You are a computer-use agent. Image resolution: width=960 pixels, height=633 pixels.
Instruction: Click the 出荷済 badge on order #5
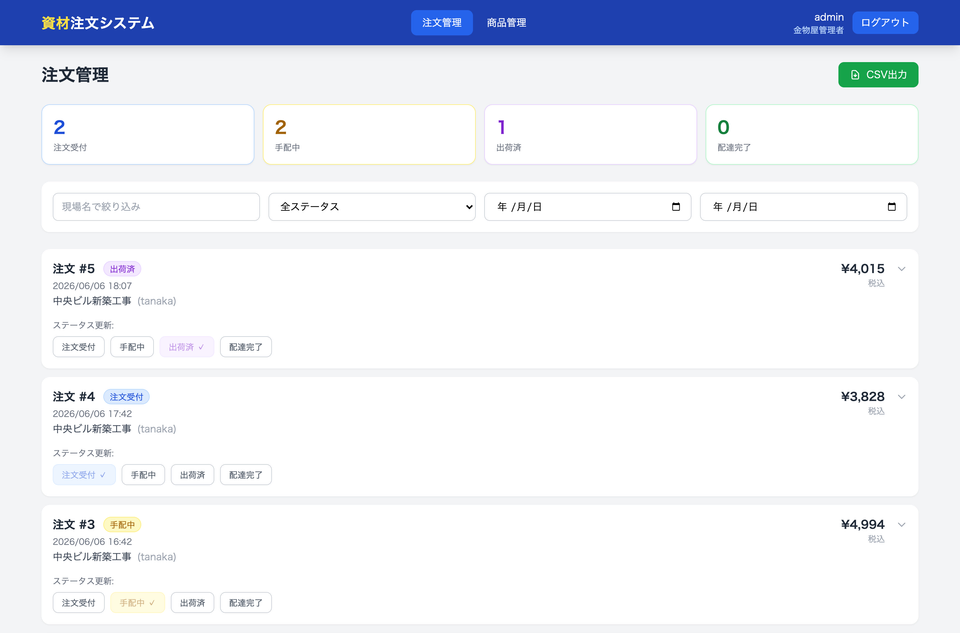pos(122,269)
